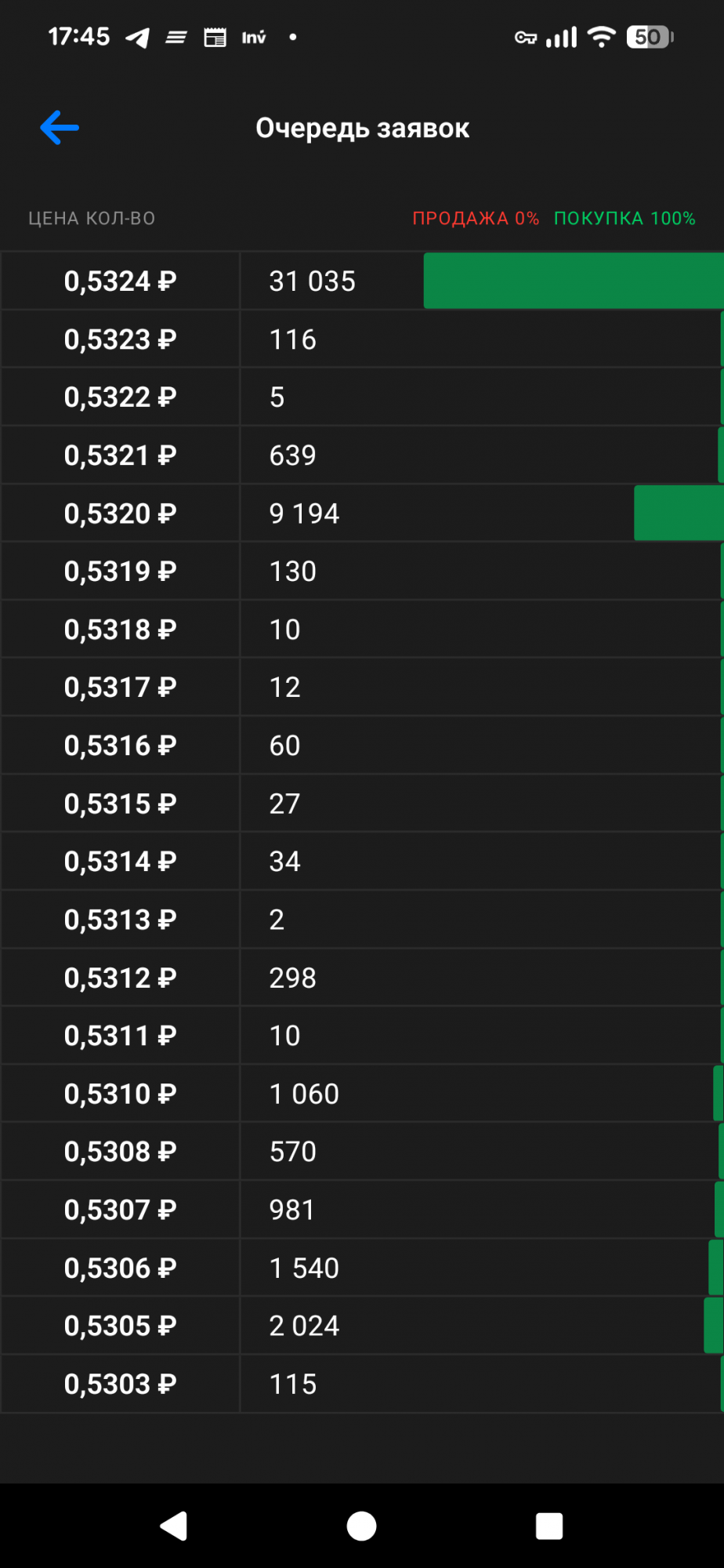Tap the battery indicator showing 50
Viewport: 724px width, 1568px height.
(x=649, y=37)
